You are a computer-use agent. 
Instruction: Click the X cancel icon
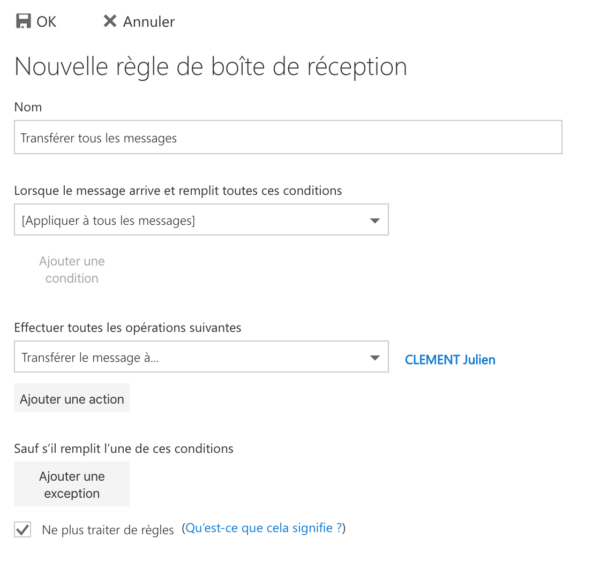(110, 21)
